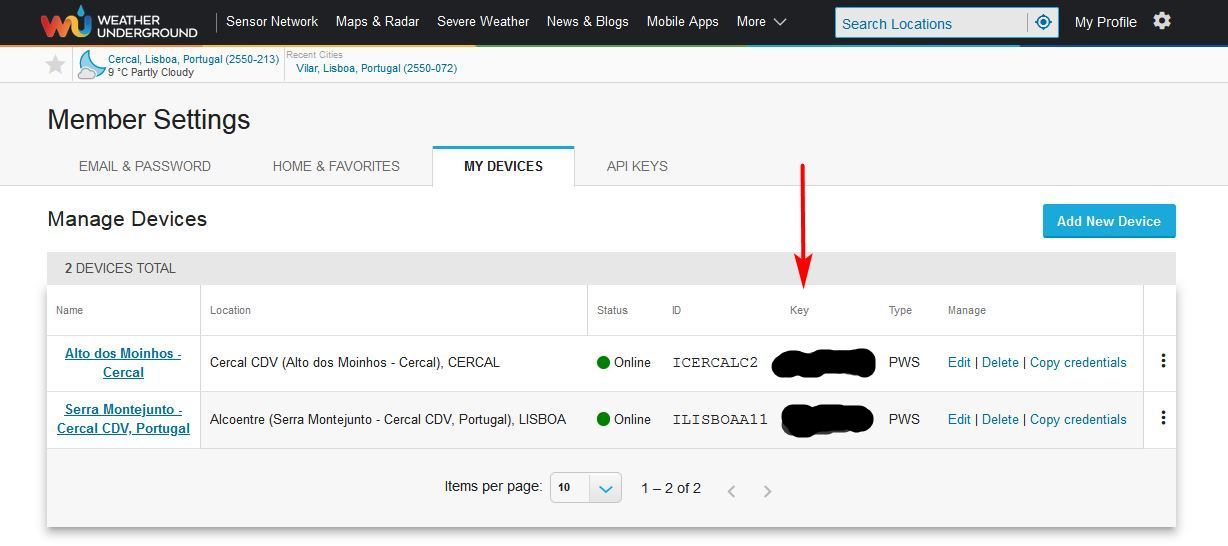Click Edit for ICERCALC2 device

[959, 362]
